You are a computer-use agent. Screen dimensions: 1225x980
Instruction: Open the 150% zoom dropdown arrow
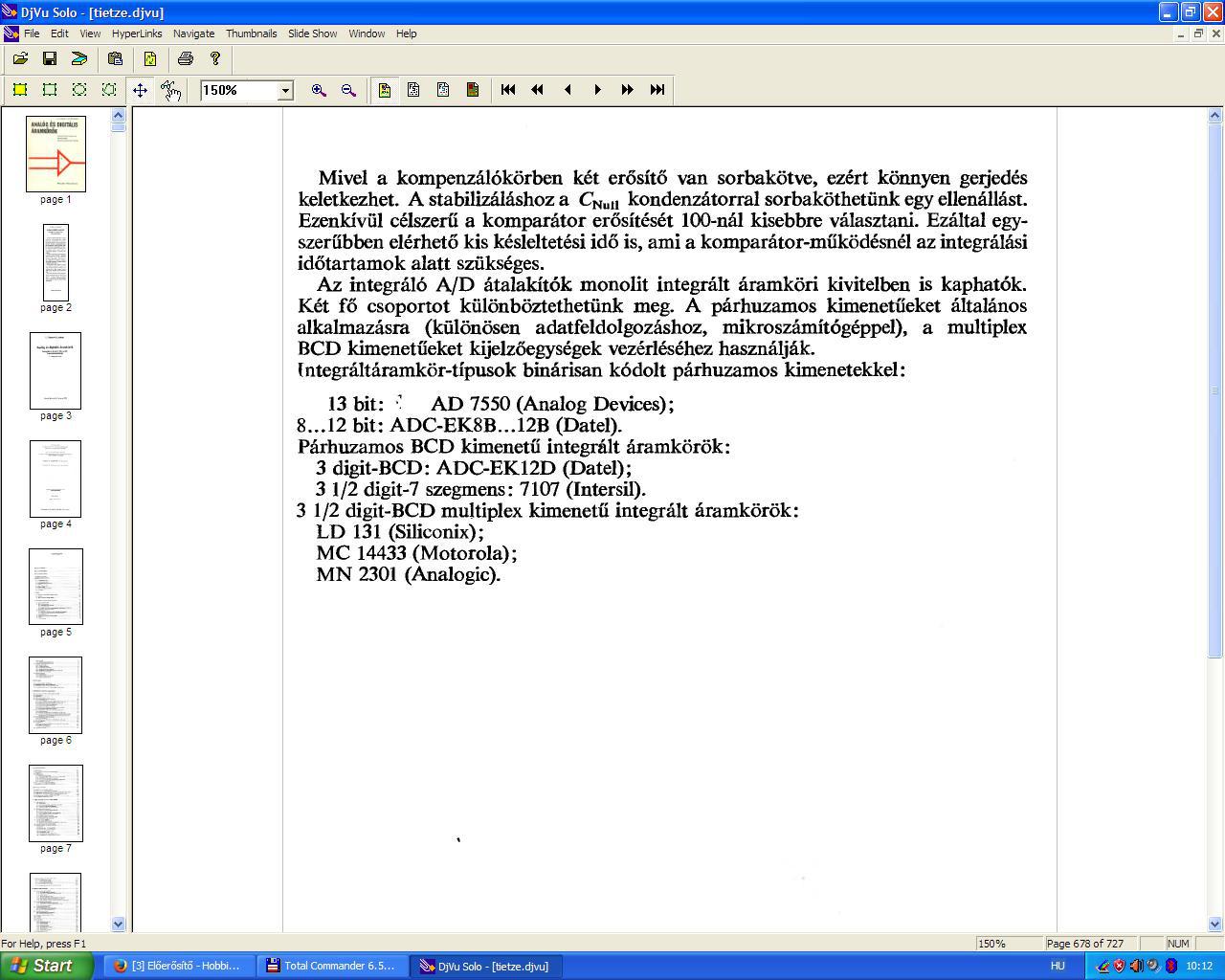click(284, 90)
